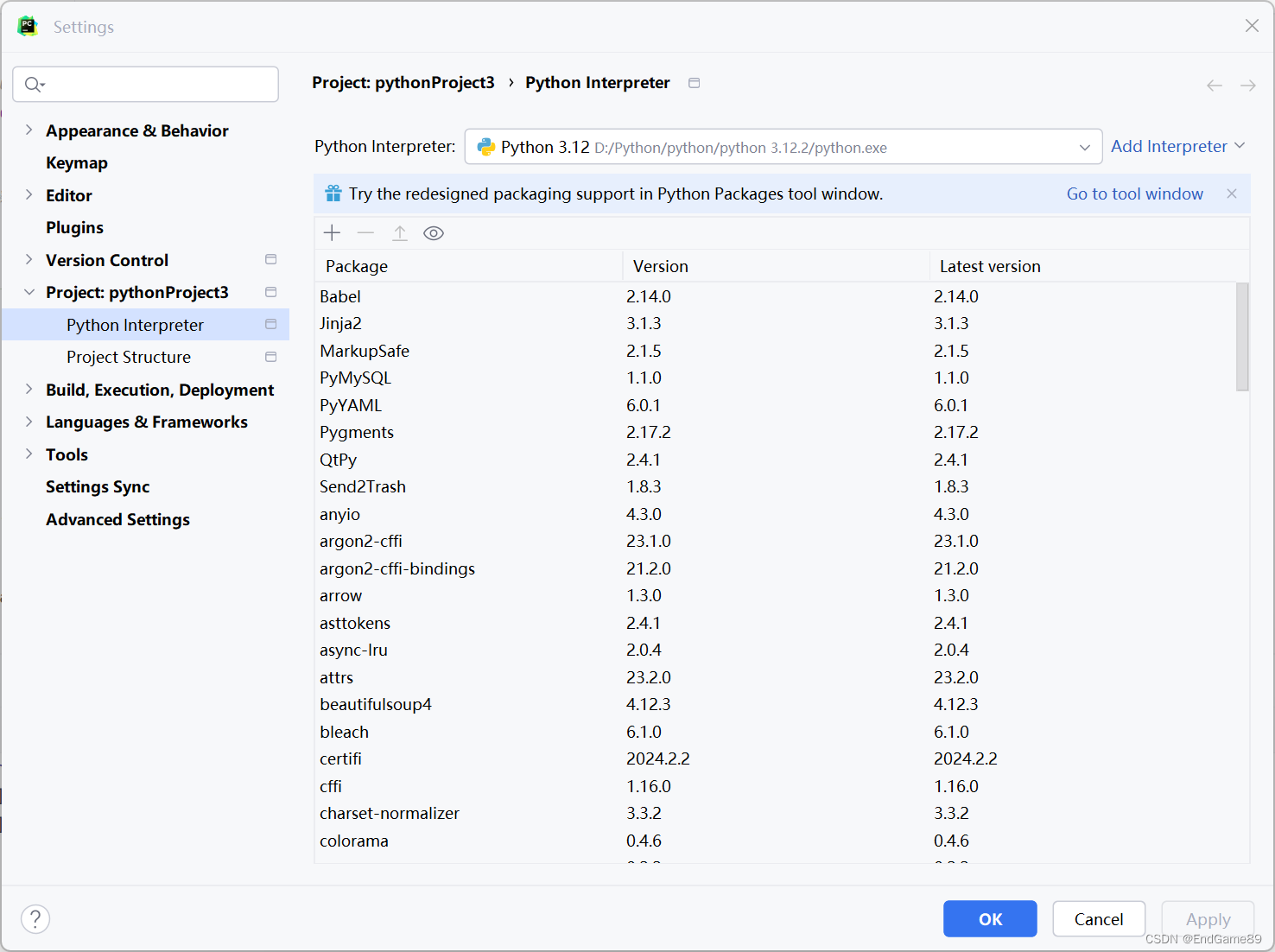Navigate forward with the right arrow
The image size is (1275, 952).
click(x=1248, y=85)
